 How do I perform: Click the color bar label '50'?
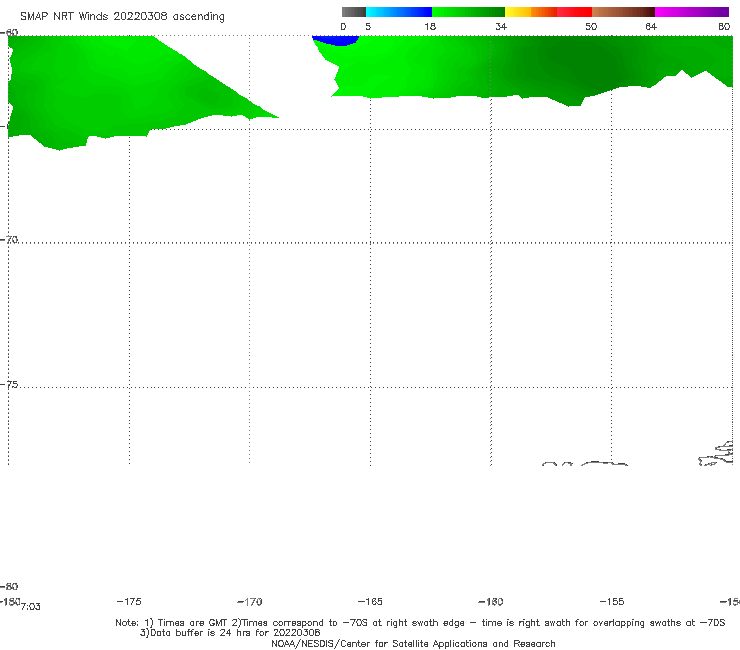pos(591,26)
